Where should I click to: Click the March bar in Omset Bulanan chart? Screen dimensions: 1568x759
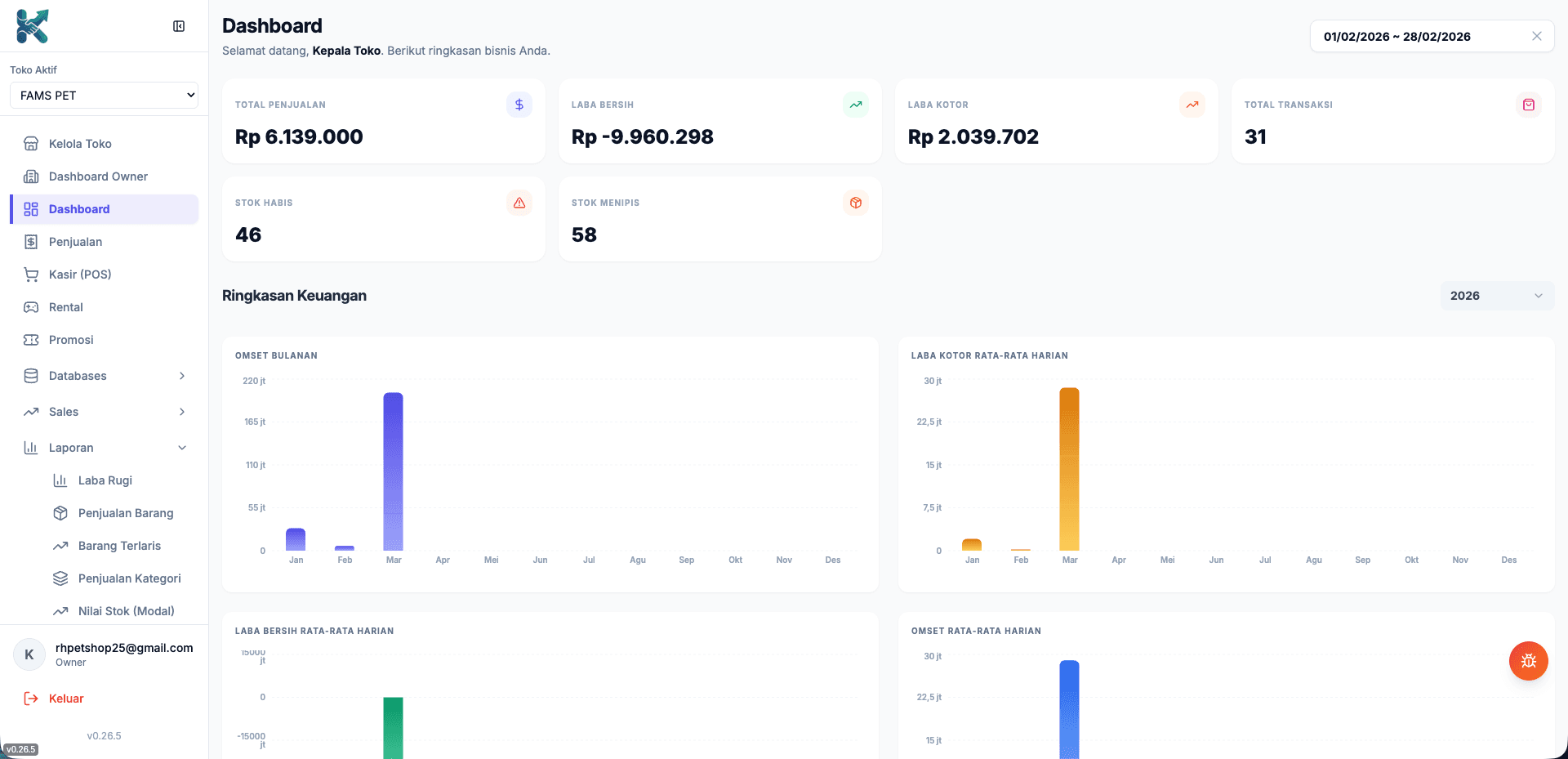coord(393,471)
